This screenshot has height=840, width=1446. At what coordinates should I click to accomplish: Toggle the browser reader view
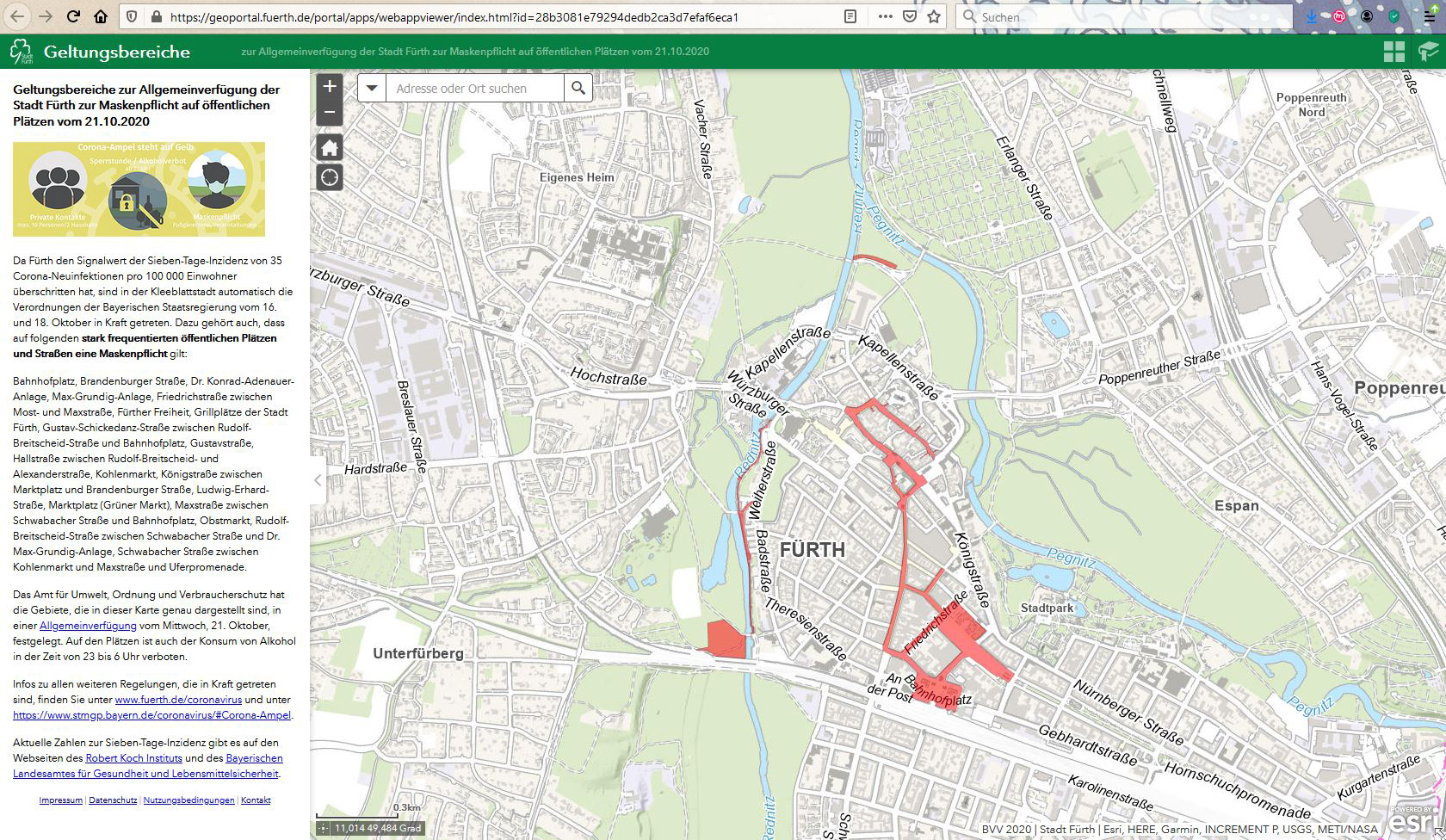850,16
